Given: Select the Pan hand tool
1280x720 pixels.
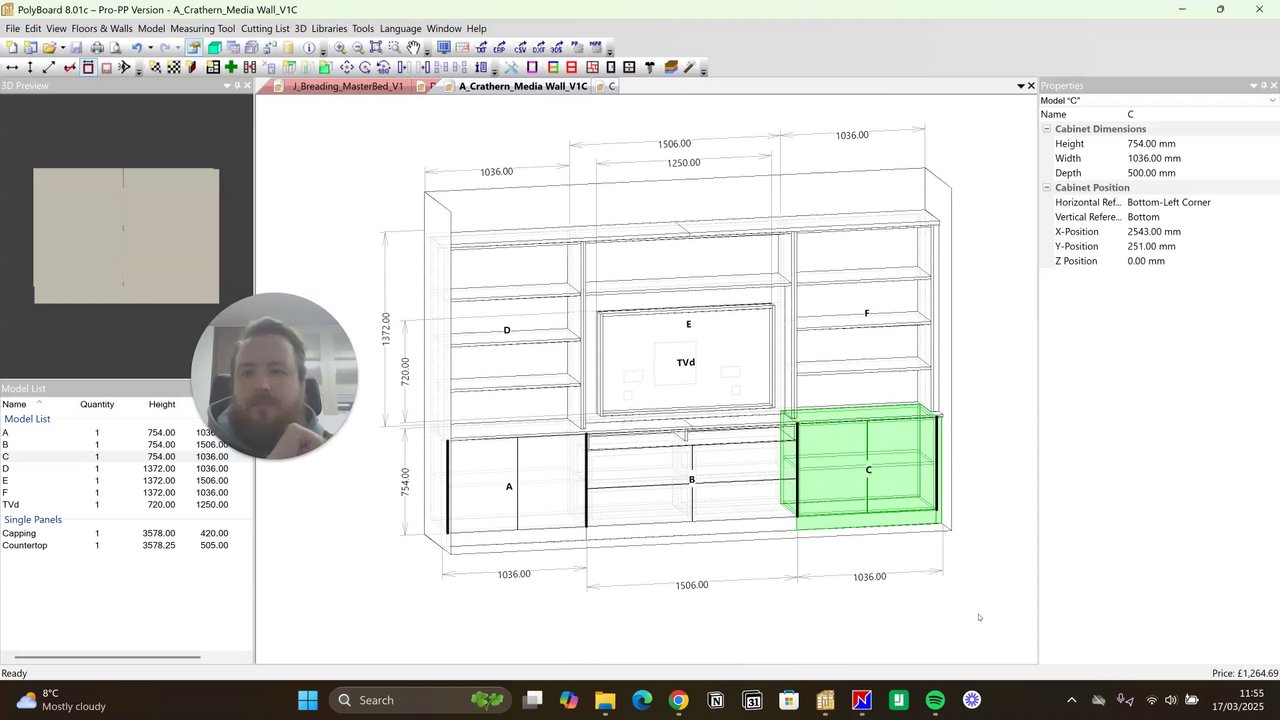Looking at the screenshot, I should coord(413,47).
